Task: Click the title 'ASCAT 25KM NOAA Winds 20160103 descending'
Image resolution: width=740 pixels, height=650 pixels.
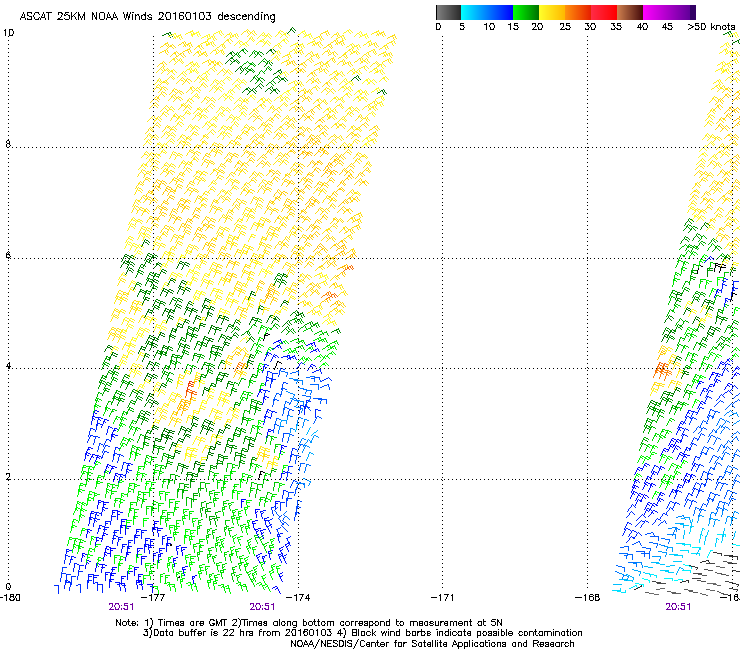Action: coord(147,17)
